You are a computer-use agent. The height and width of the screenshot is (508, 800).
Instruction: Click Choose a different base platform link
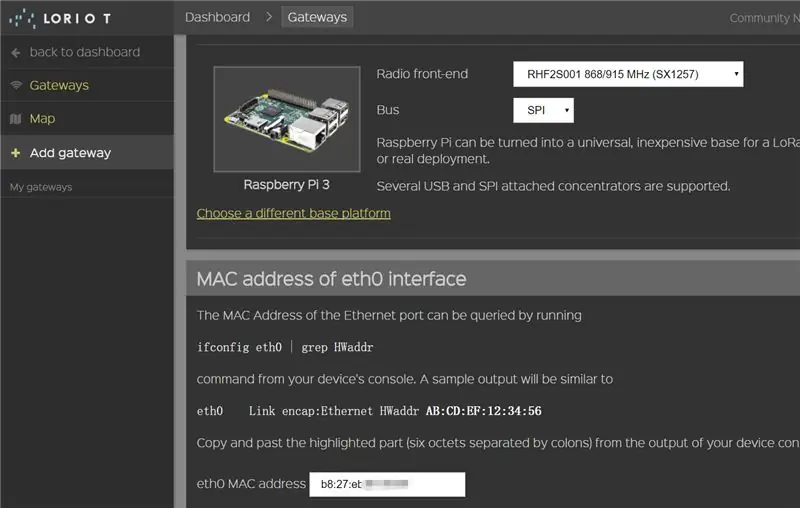coord(294,213)
